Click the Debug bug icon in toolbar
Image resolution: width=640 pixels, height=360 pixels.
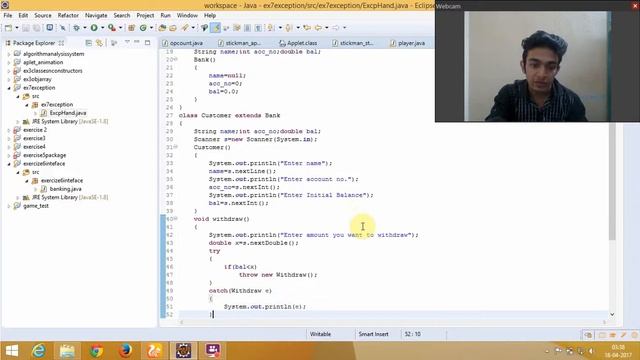[76, 28]
